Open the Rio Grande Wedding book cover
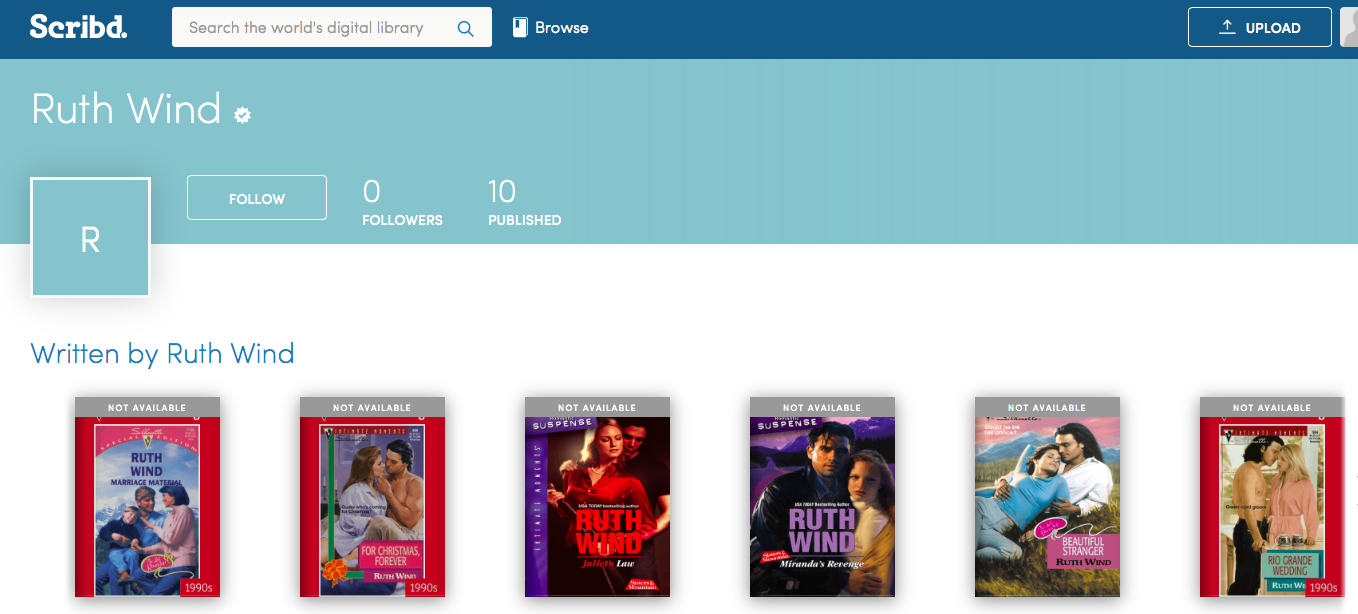Viewport: 1358px width, 614px height. (x=1272, y=497)
